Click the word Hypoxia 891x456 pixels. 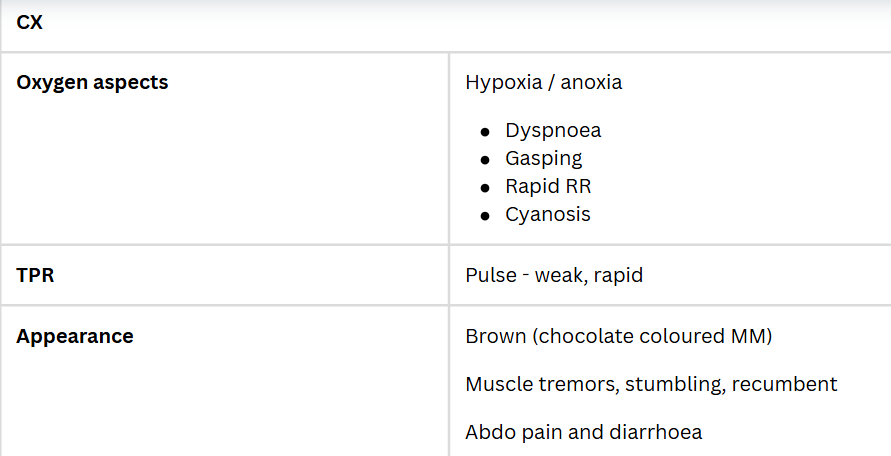[x=502, y=82]
